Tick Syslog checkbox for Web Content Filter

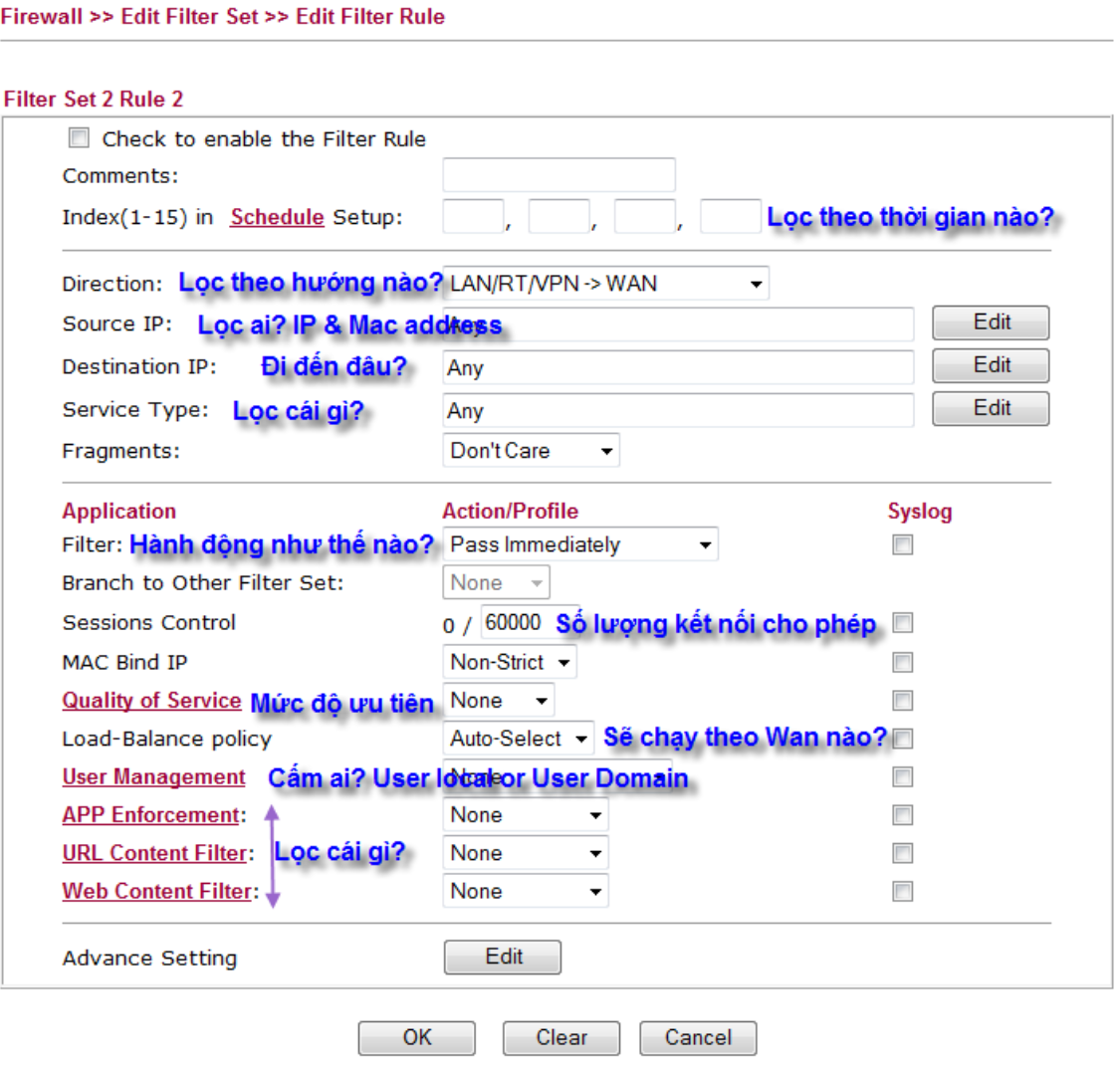tap(902, 891)
